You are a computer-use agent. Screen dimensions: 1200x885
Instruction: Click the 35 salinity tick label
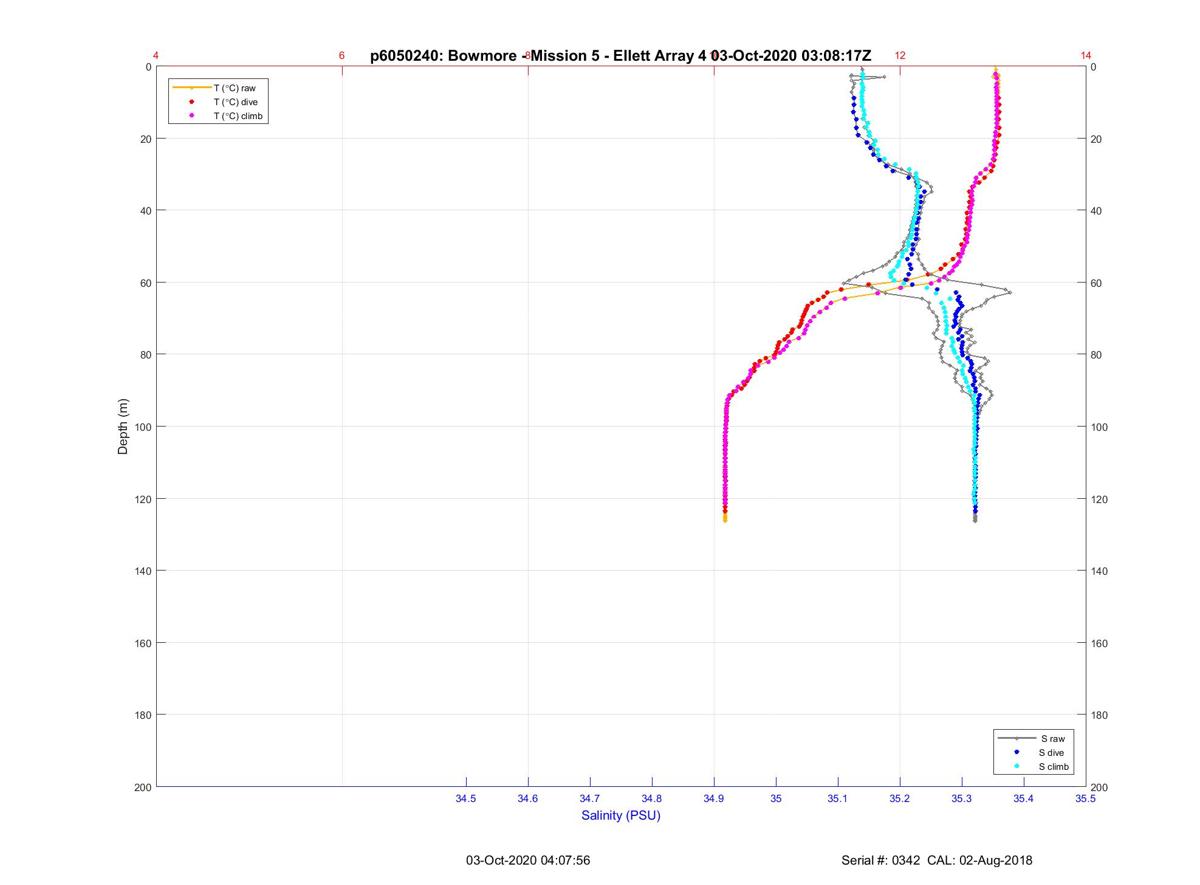(776, 799)
